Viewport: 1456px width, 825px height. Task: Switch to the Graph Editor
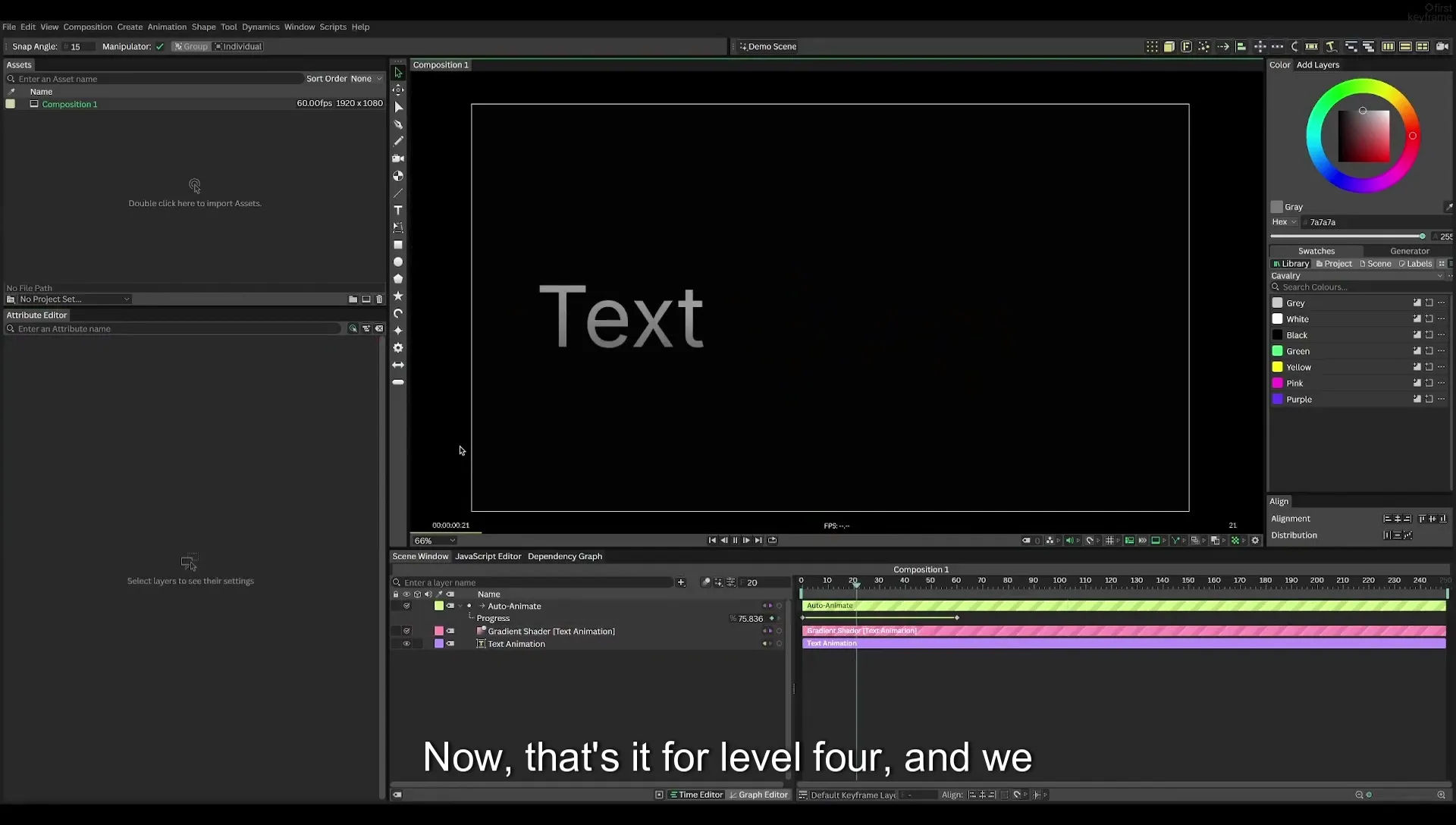(758, 795)
